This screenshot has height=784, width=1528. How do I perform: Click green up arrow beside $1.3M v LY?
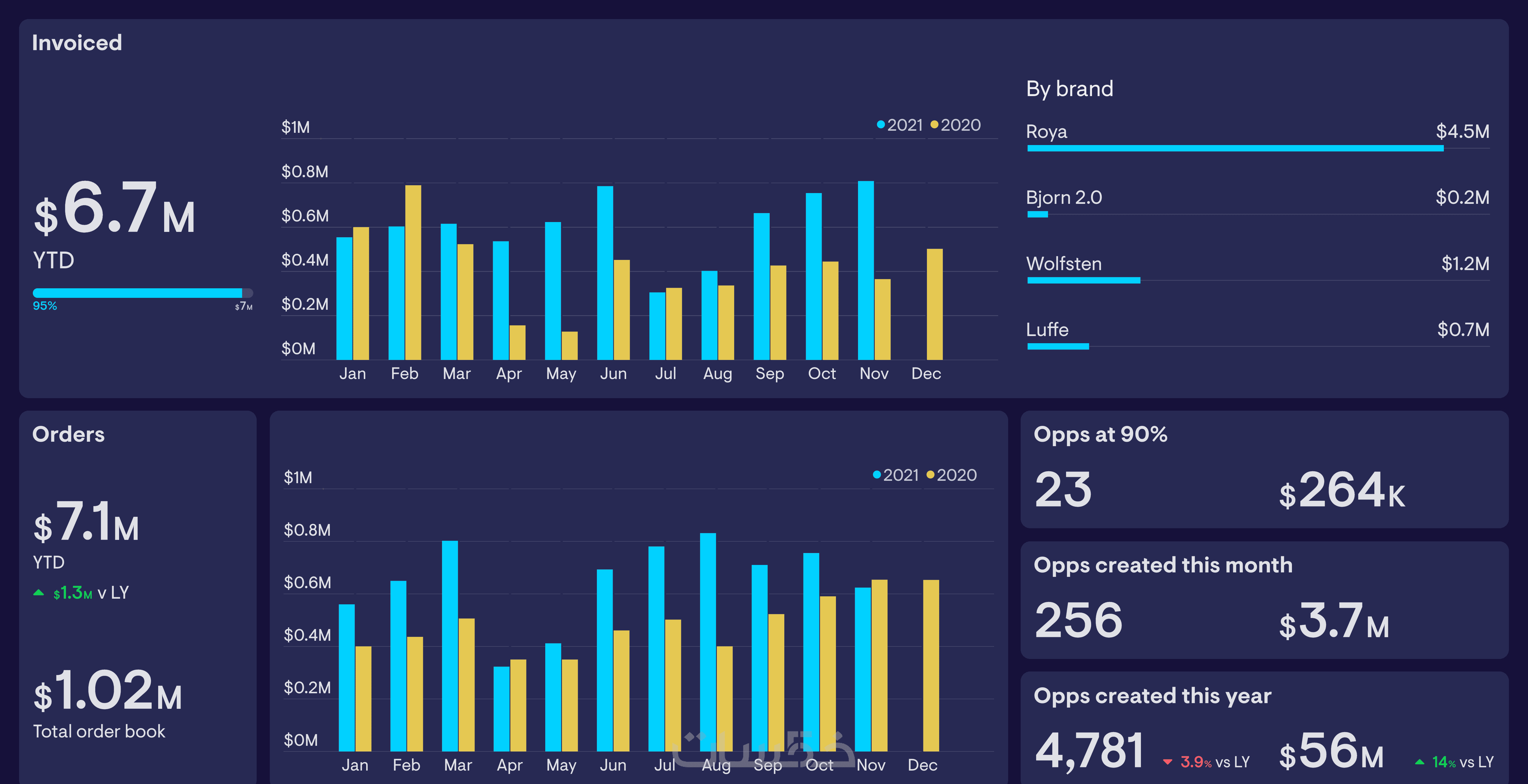click(38, 592)
